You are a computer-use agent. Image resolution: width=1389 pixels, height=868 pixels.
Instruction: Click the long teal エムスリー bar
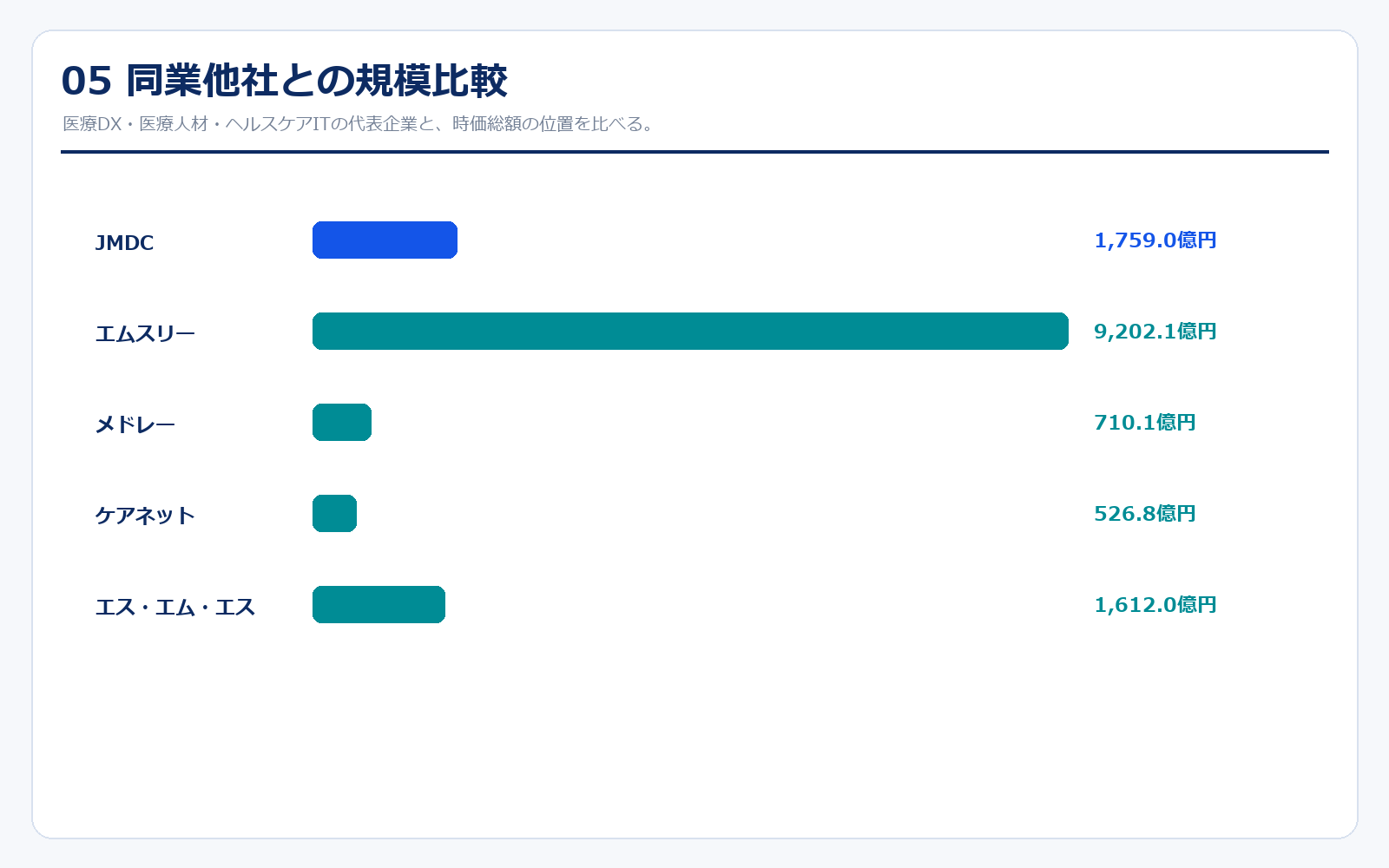(690, 332)
